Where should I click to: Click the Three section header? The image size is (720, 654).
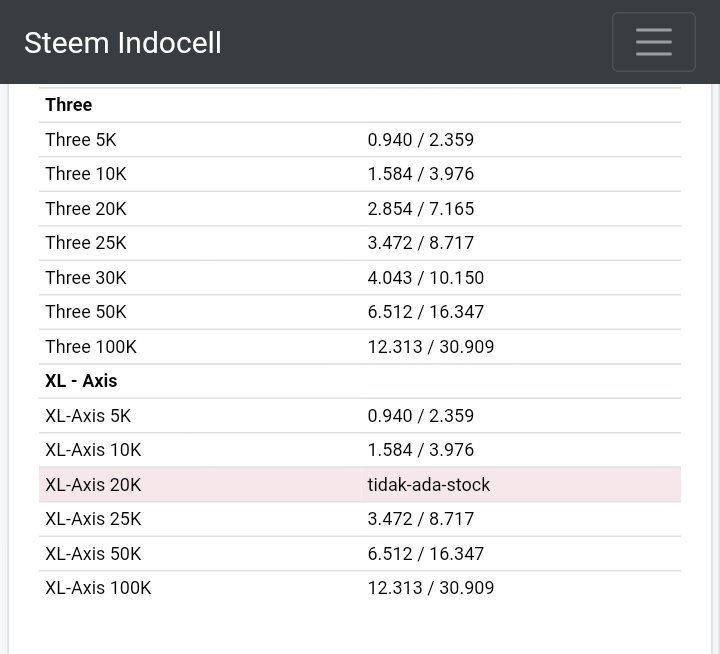69,105
